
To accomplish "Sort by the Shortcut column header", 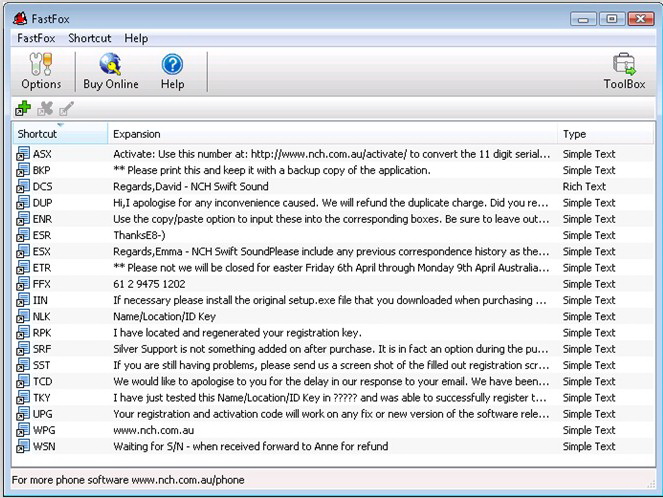I will click(60, 134).
